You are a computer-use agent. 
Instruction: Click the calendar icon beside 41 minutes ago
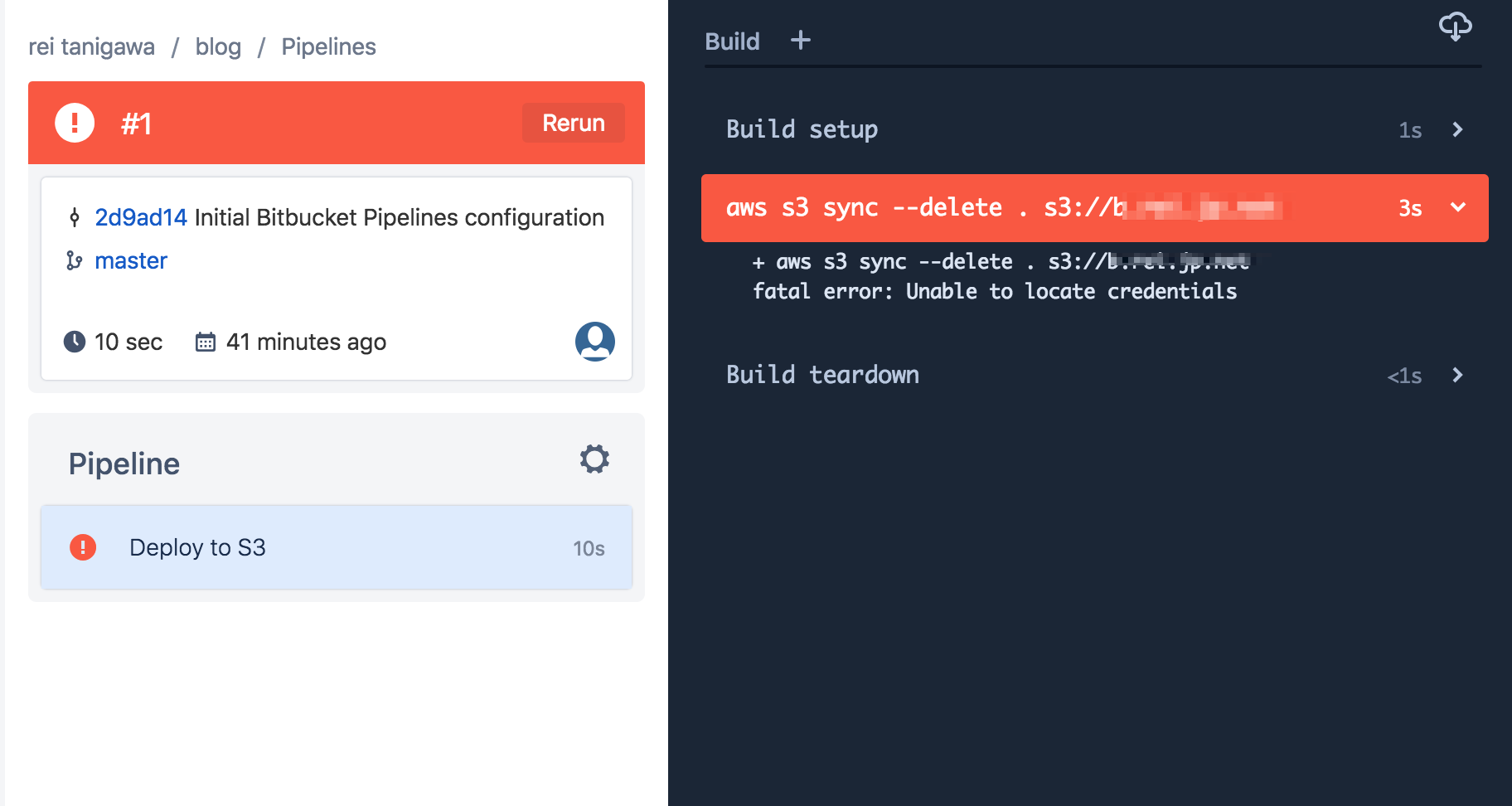tap(206, 342)
